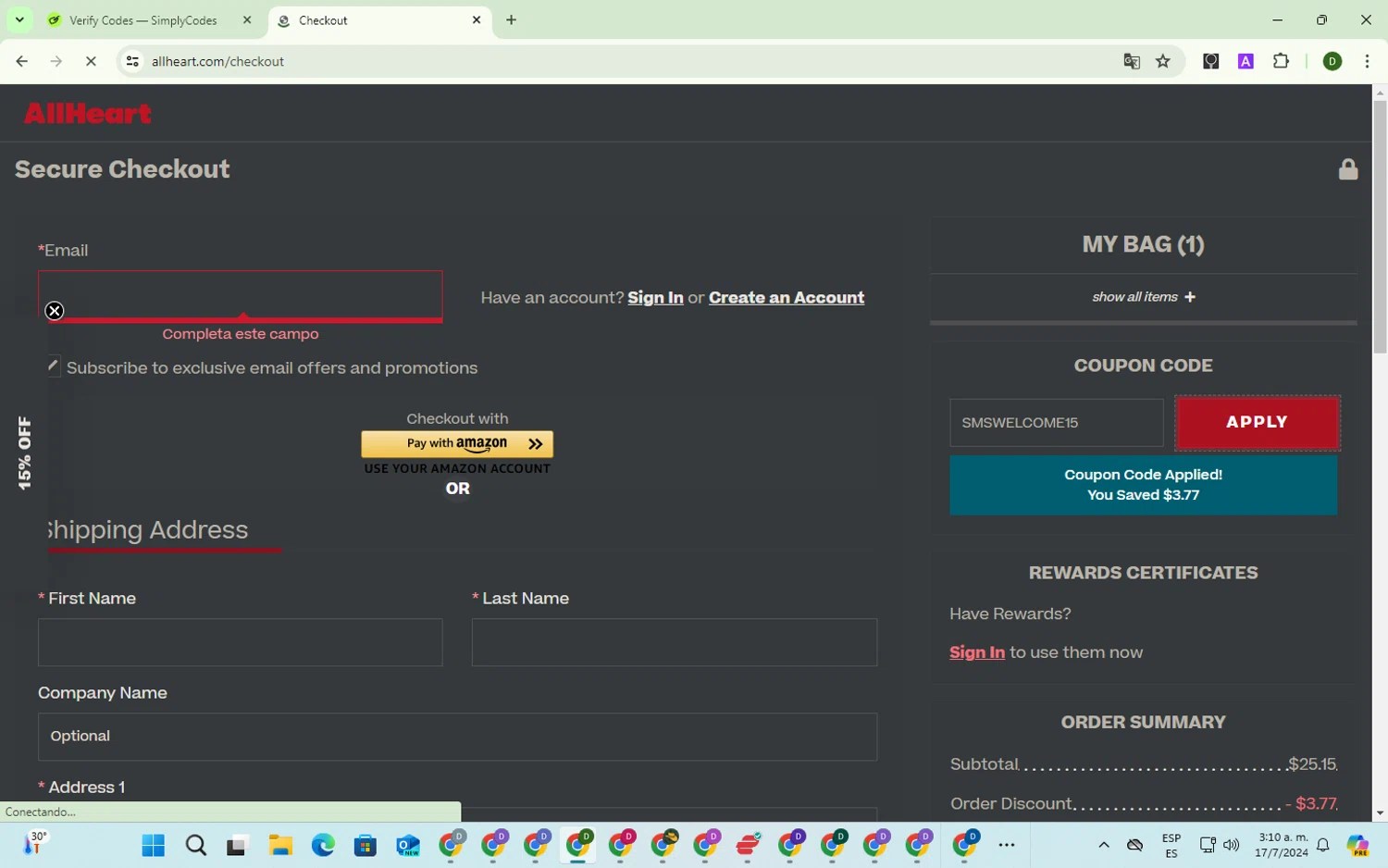1388x868 pixels.
Task: Toggle the email offers subscription checkbox
Action: (x=54, y=367)
